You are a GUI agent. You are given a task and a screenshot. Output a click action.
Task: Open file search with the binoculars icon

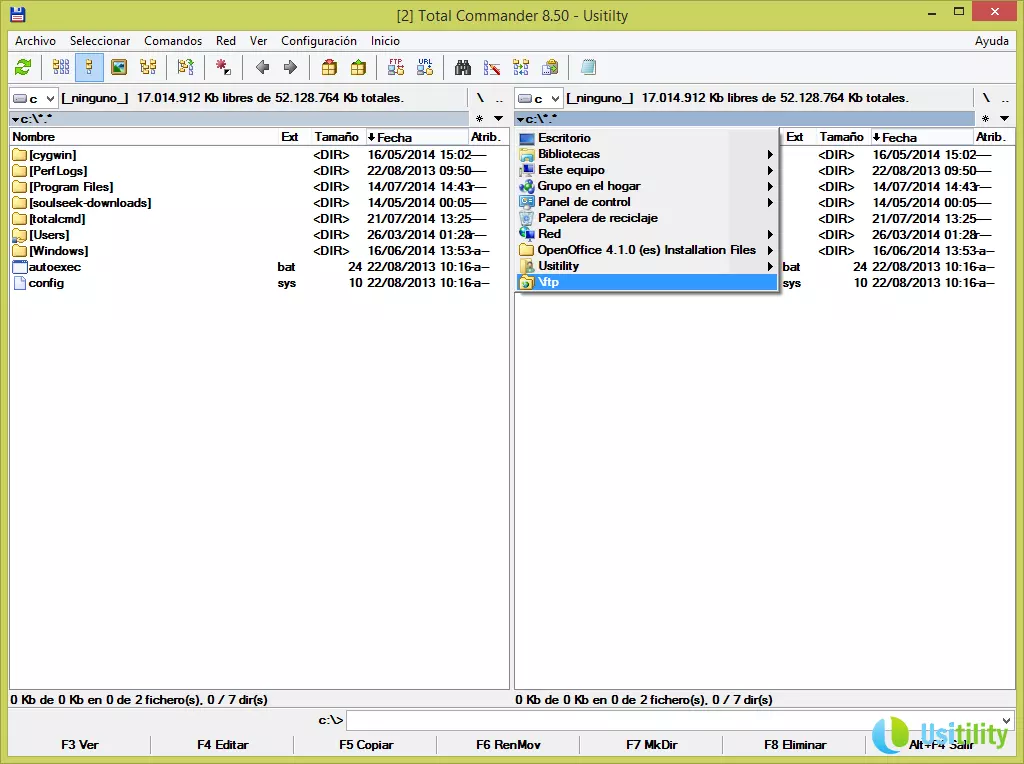(x=463, y=67)
